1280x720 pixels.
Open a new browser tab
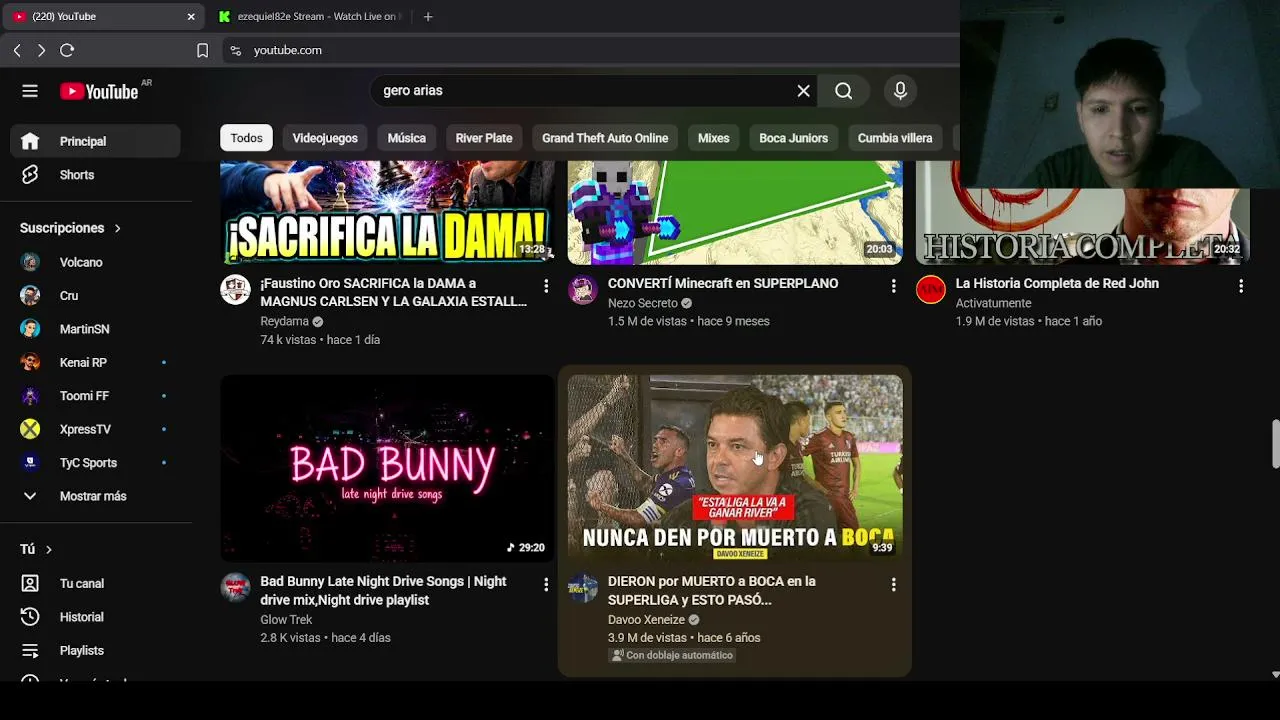coord(428,16)
